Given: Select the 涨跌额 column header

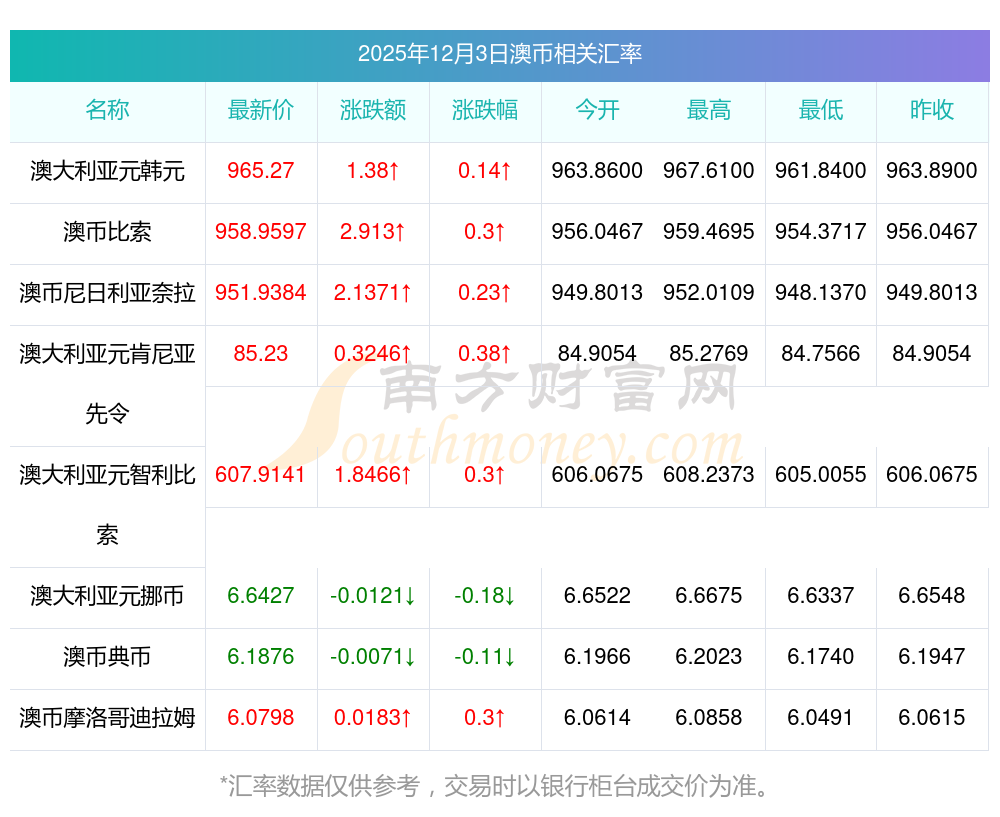Looking at the screenshot, I should coord(373,110).
